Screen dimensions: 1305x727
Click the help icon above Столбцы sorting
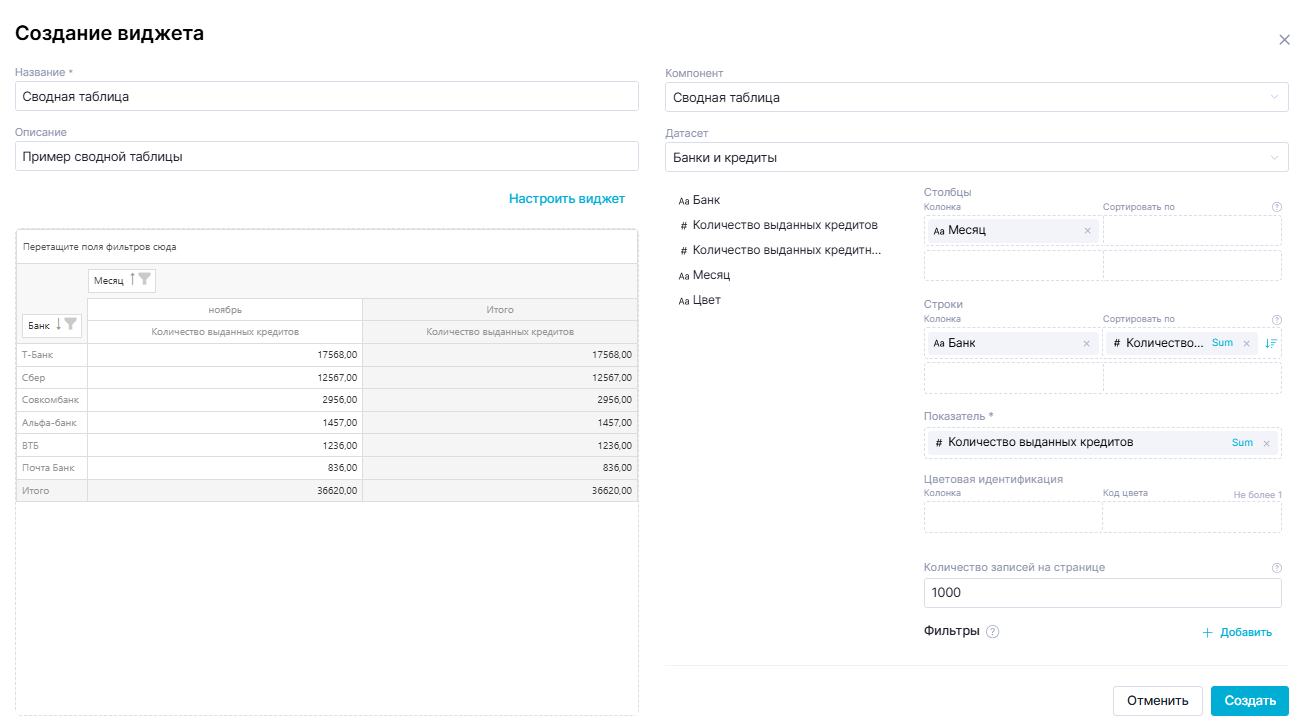[1276, 207]
